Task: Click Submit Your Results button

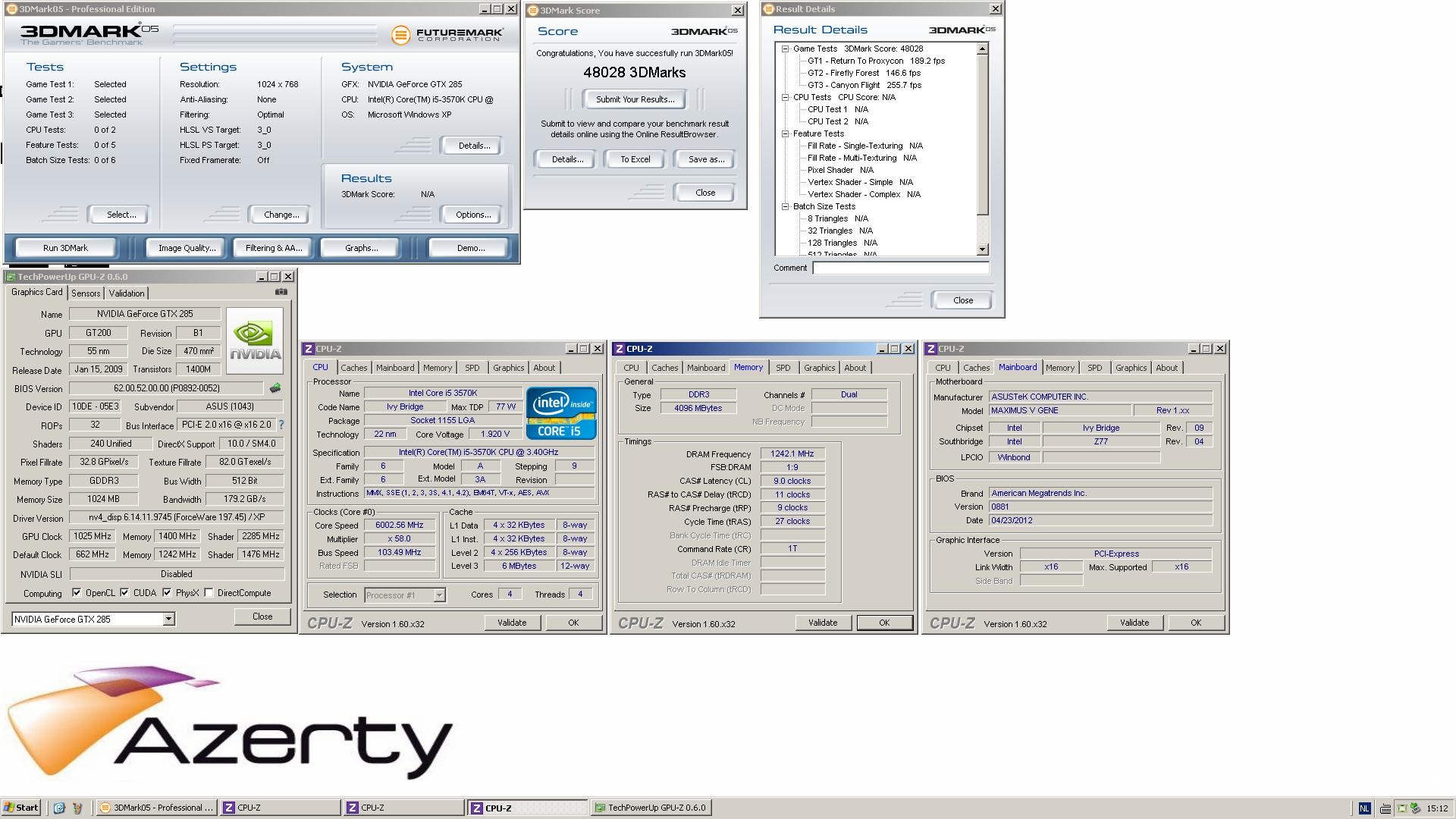Action: (635, 99)
